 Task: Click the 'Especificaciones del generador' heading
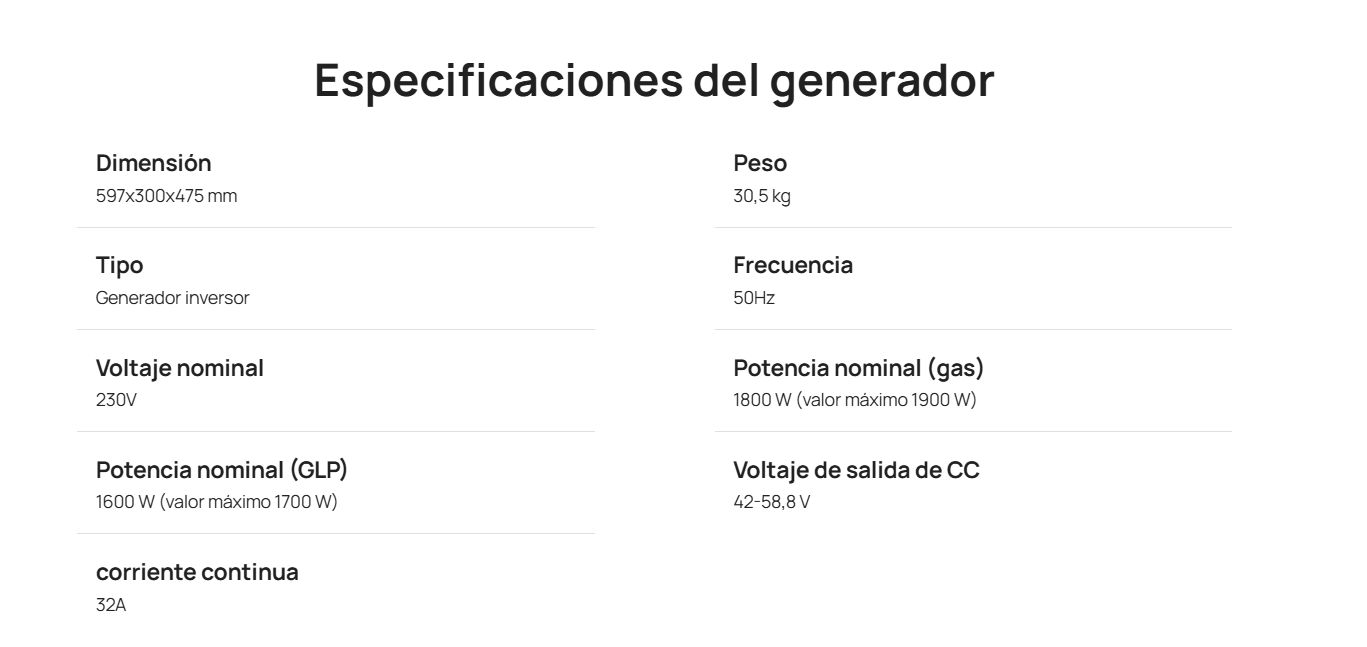tap(654, 81)
